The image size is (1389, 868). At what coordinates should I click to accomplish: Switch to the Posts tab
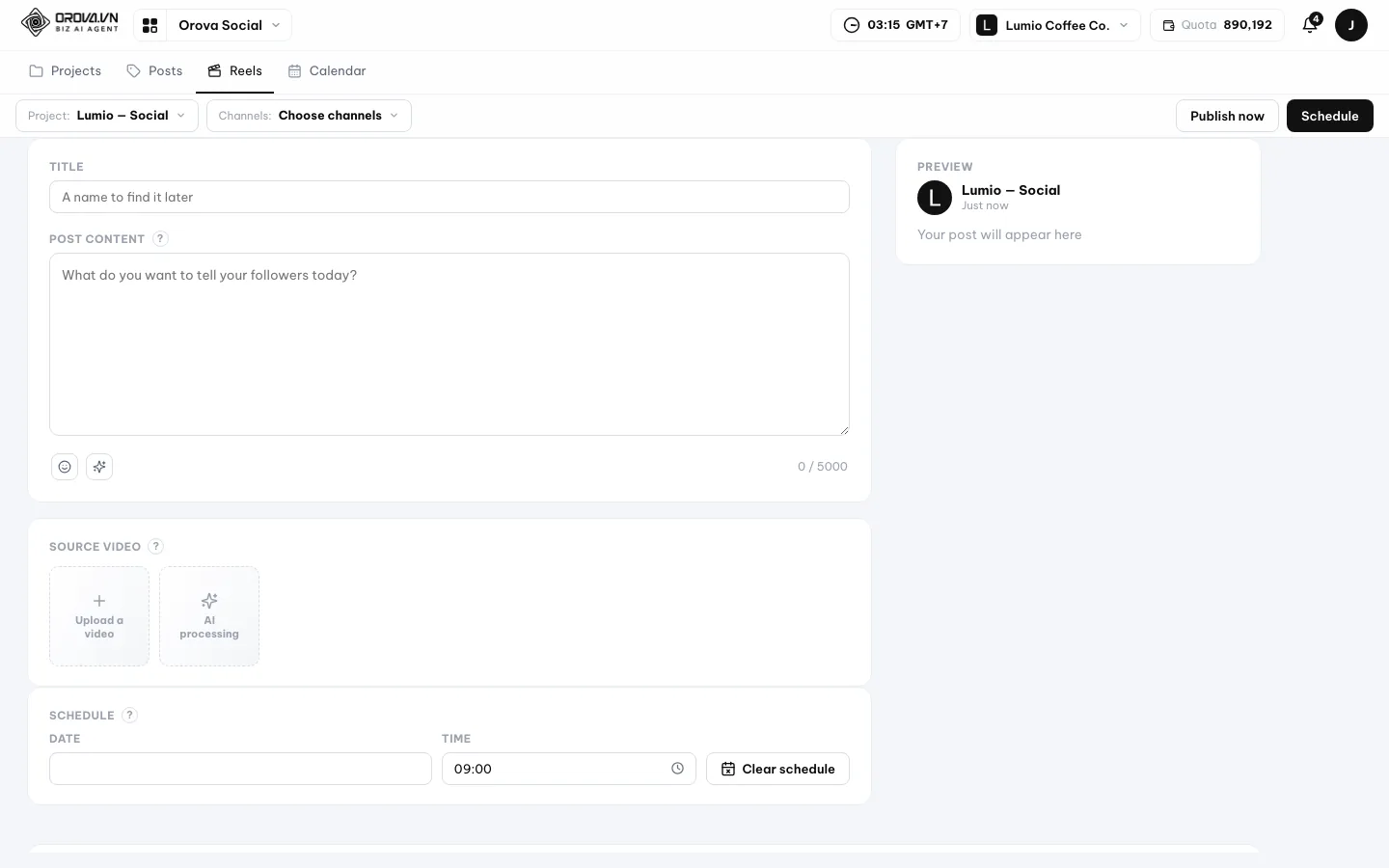pyautogui.click(x=154, y=71)
